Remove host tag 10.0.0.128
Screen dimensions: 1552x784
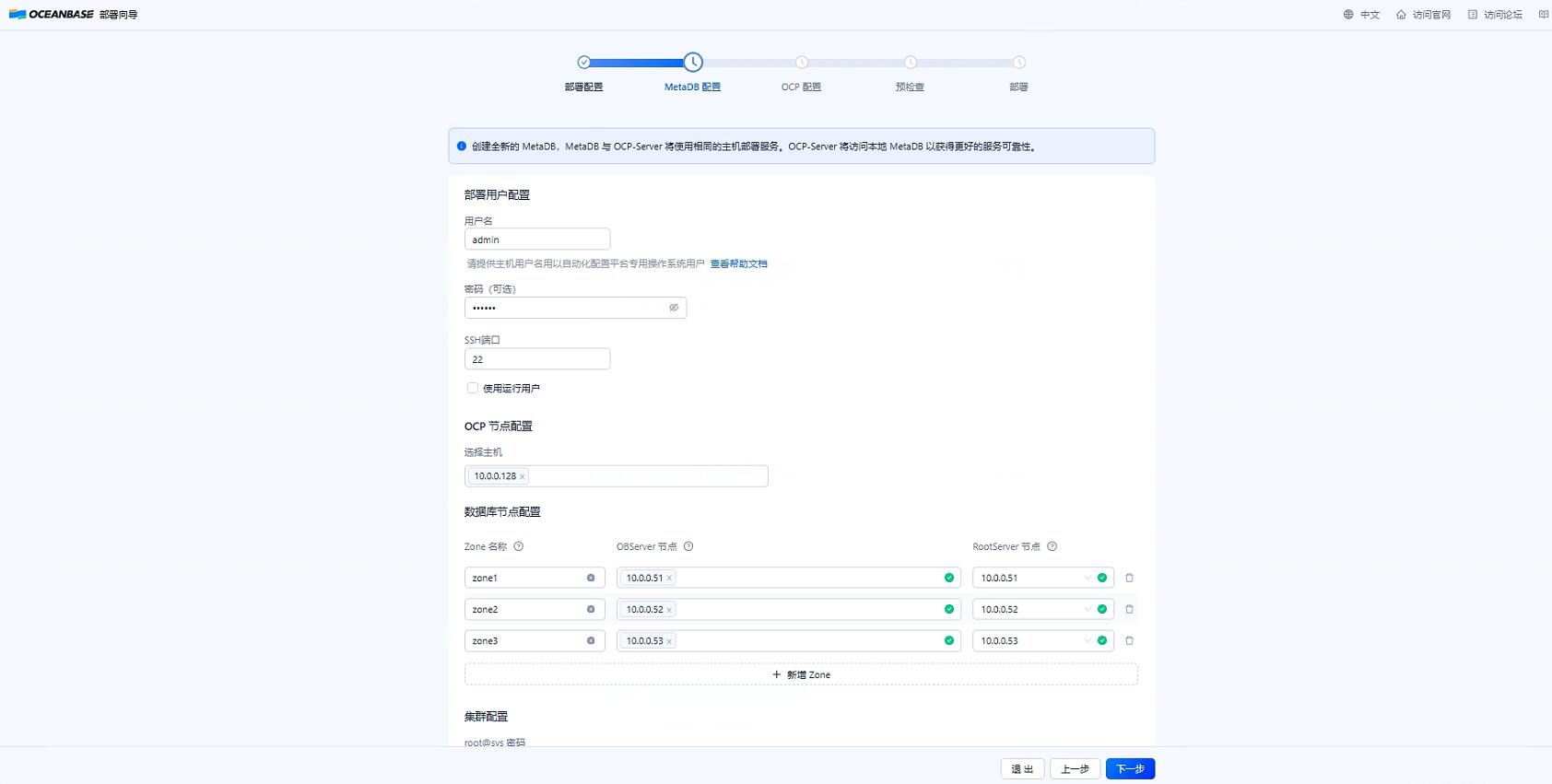click(523, 476)
